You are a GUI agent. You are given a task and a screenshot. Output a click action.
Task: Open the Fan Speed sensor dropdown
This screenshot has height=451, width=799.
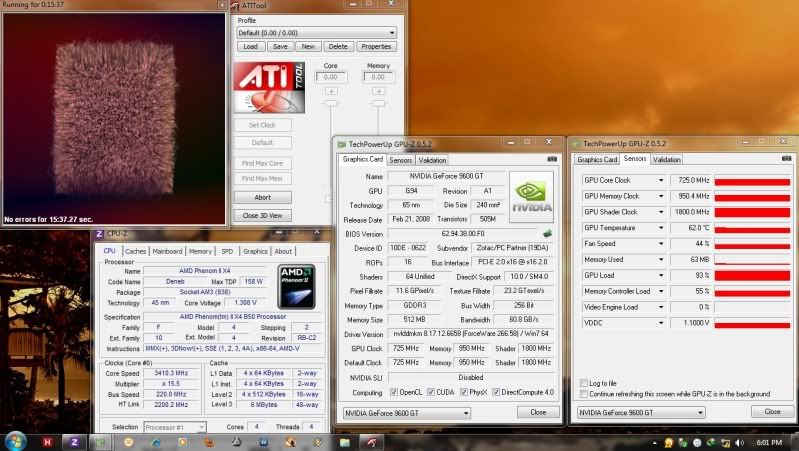pyautogui.click(x=660, y=244)
